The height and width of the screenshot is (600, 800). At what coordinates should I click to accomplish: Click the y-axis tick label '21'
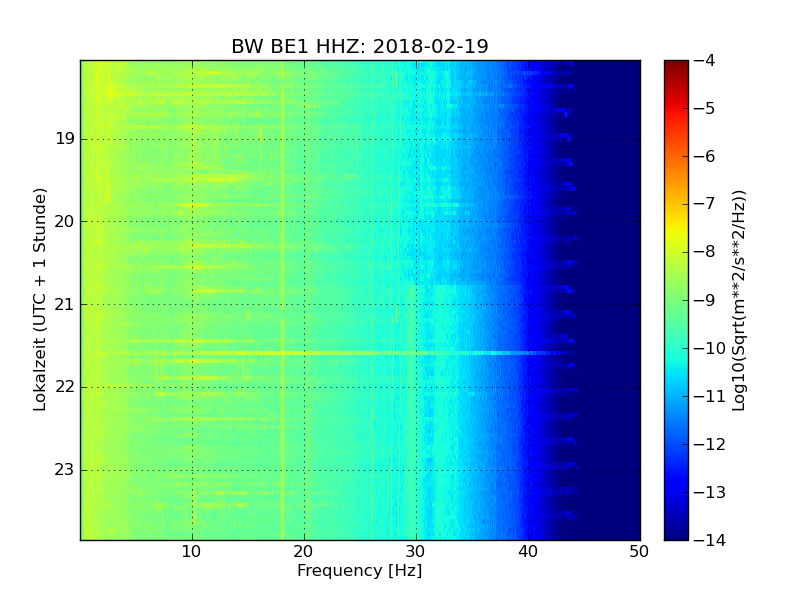pyautogui.click(x=65, y=305)
